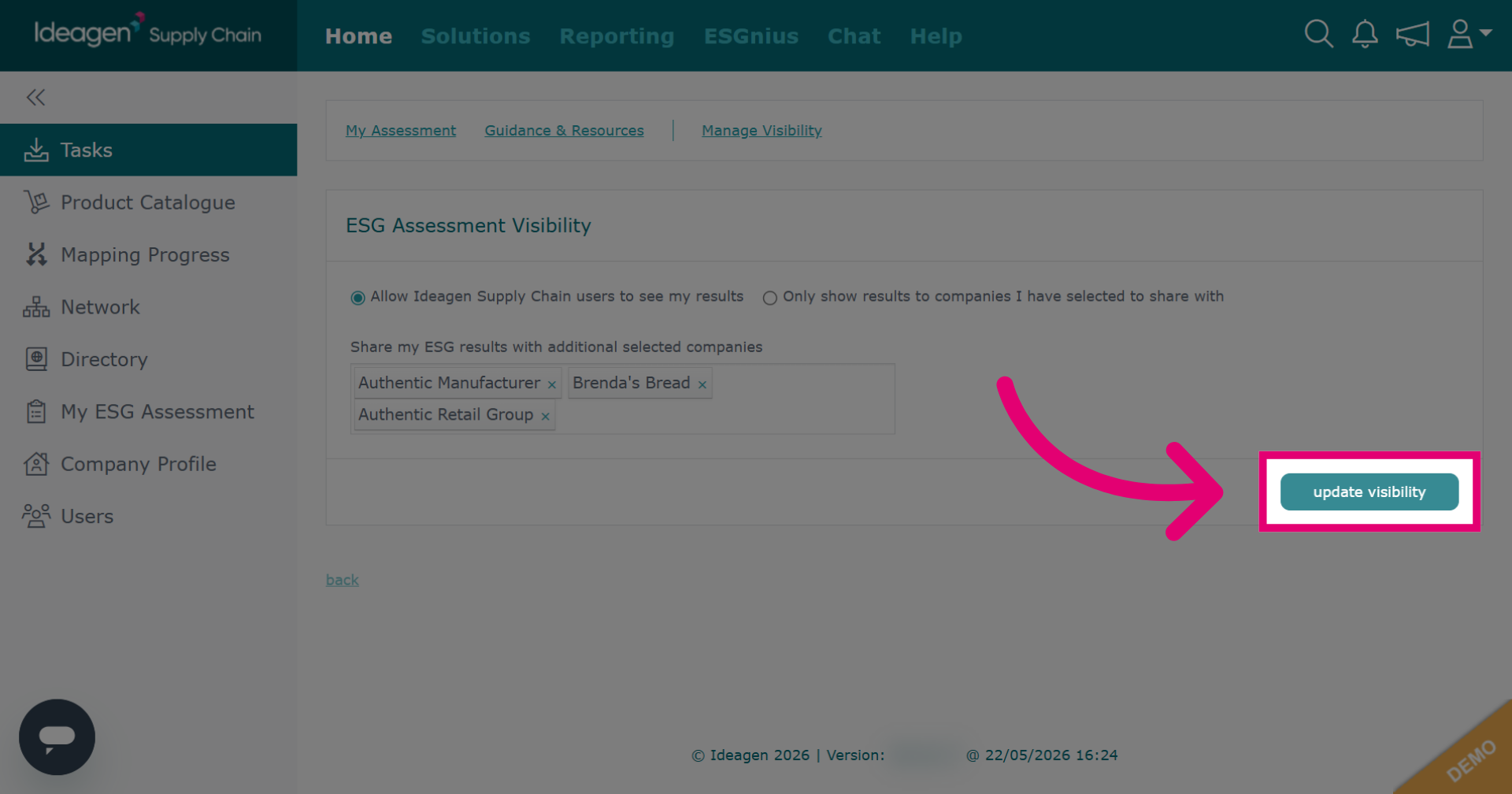Open the Solutions menu
Viewport: 1512px width, 794px height.
pyautogui.click(x=476, y=36)
